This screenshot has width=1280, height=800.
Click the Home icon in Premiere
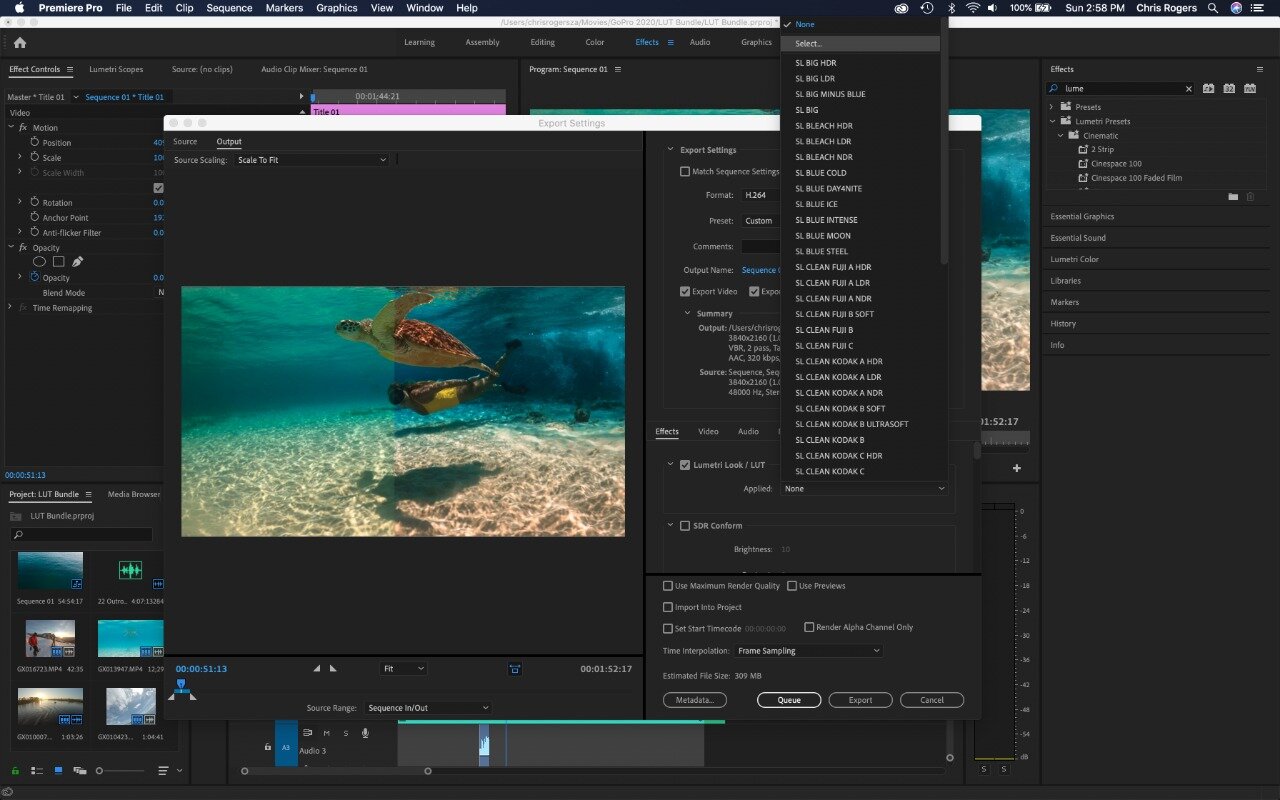(20, 42)
